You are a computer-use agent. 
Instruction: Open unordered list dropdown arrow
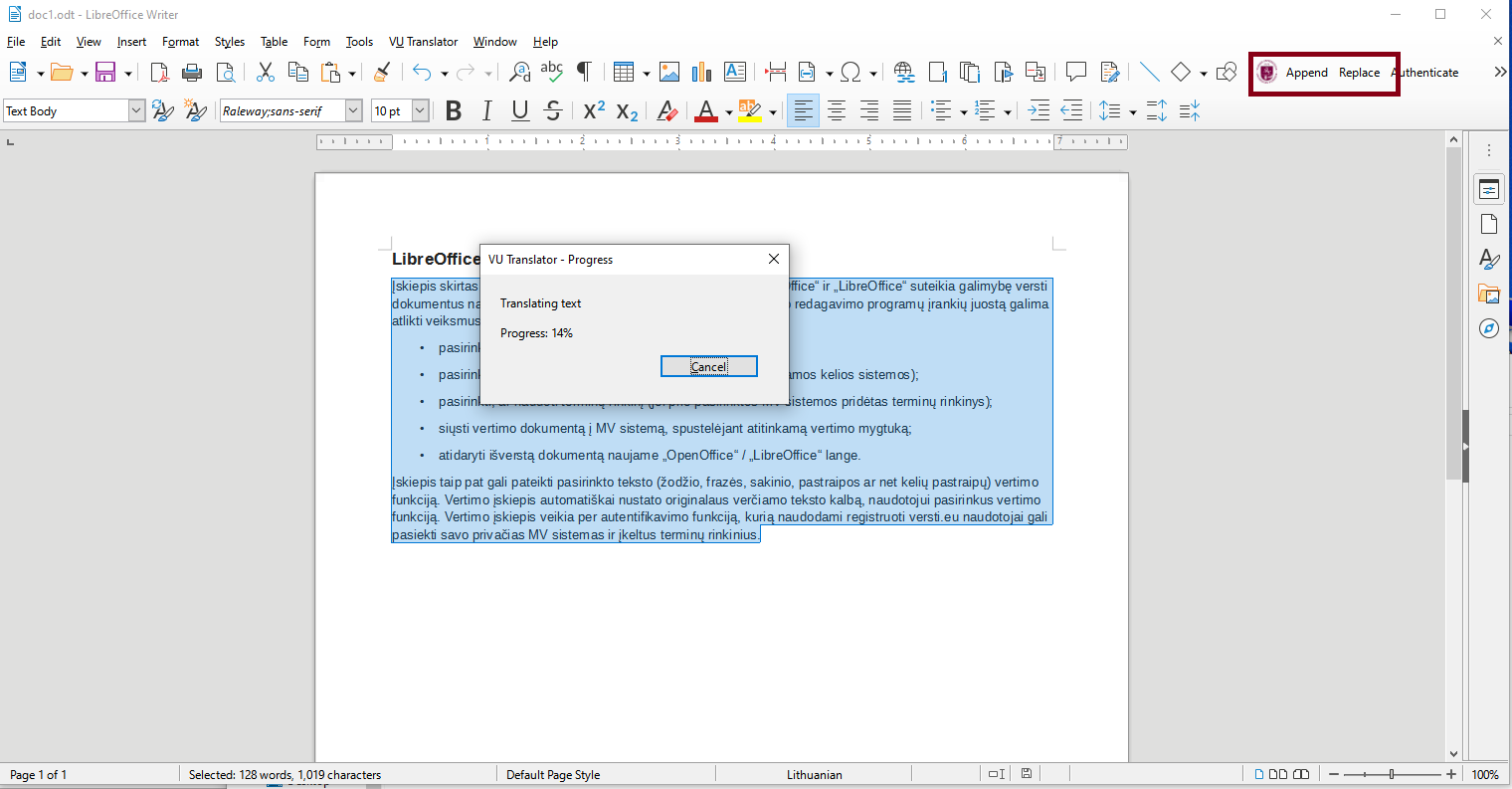click(x=963, y=112)
